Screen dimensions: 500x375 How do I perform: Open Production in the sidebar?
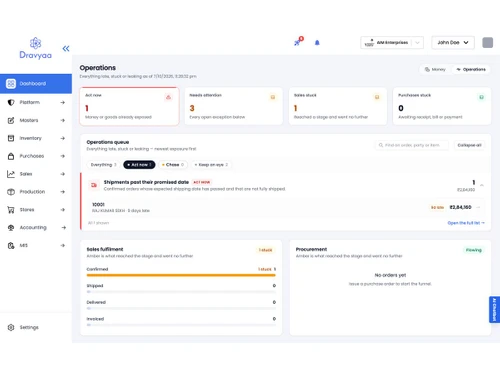[36, 192]
